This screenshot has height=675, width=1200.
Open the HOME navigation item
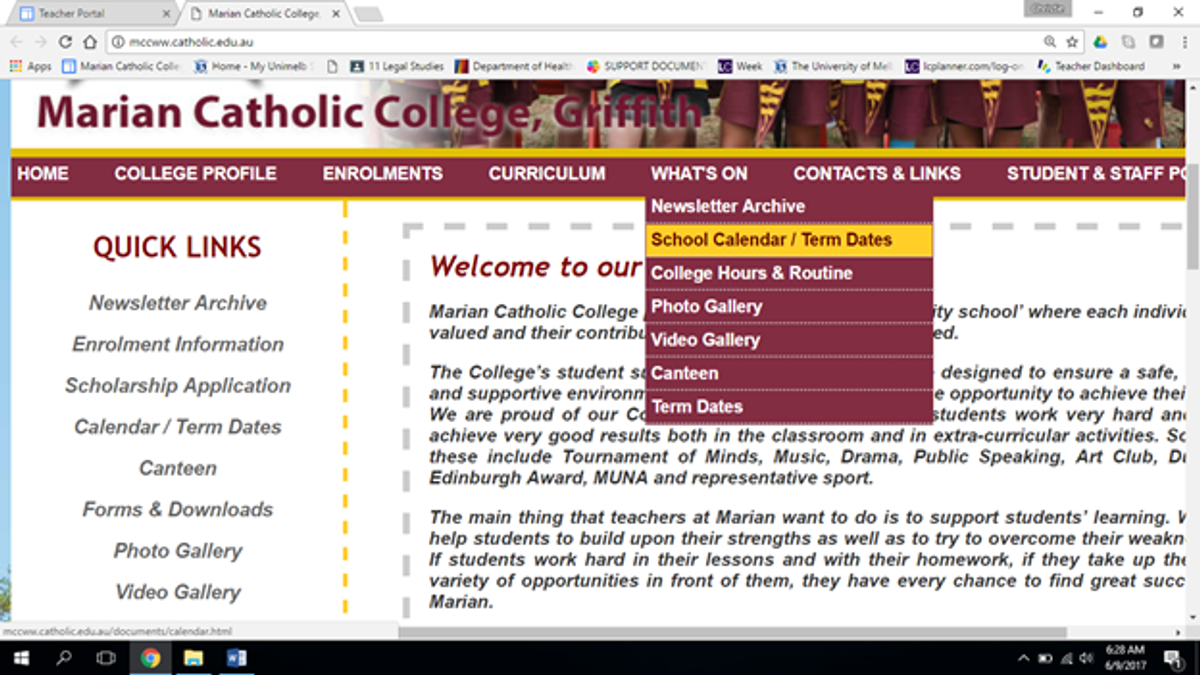click(43, 174)
